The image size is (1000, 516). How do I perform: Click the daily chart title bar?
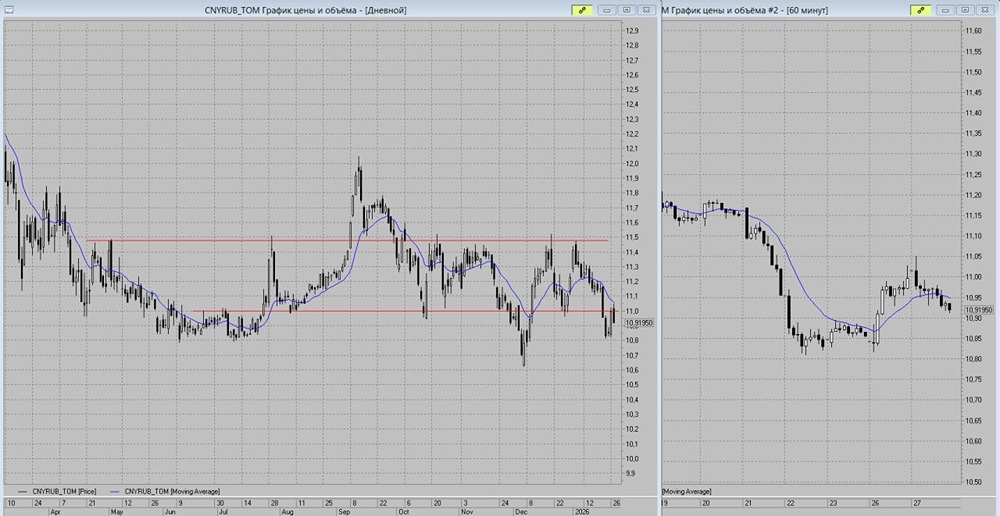300,9
